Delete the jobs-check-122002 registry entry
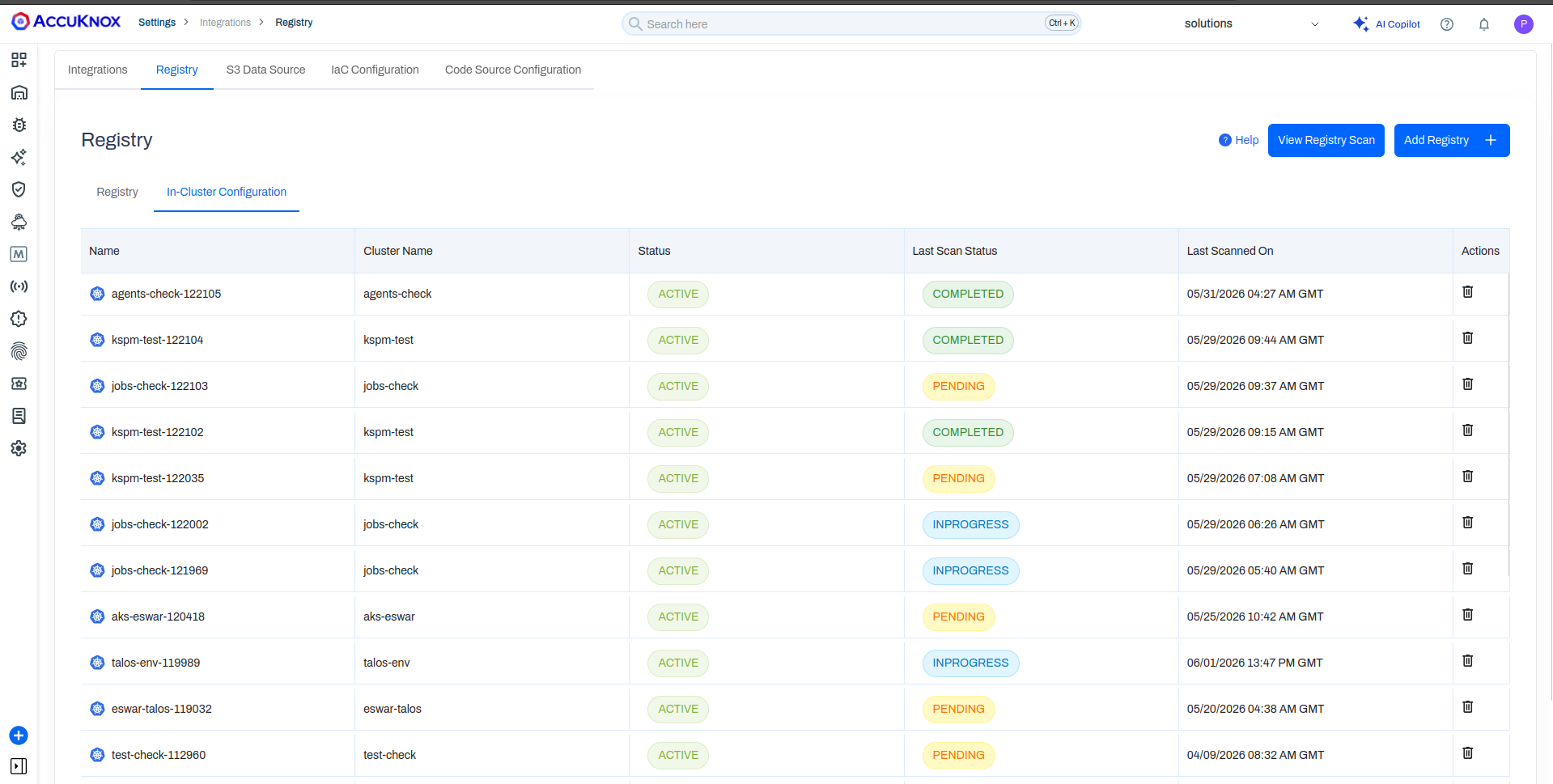This screenshot has width=1553, height=784. pyautogui.click(x=1468, y=522)
